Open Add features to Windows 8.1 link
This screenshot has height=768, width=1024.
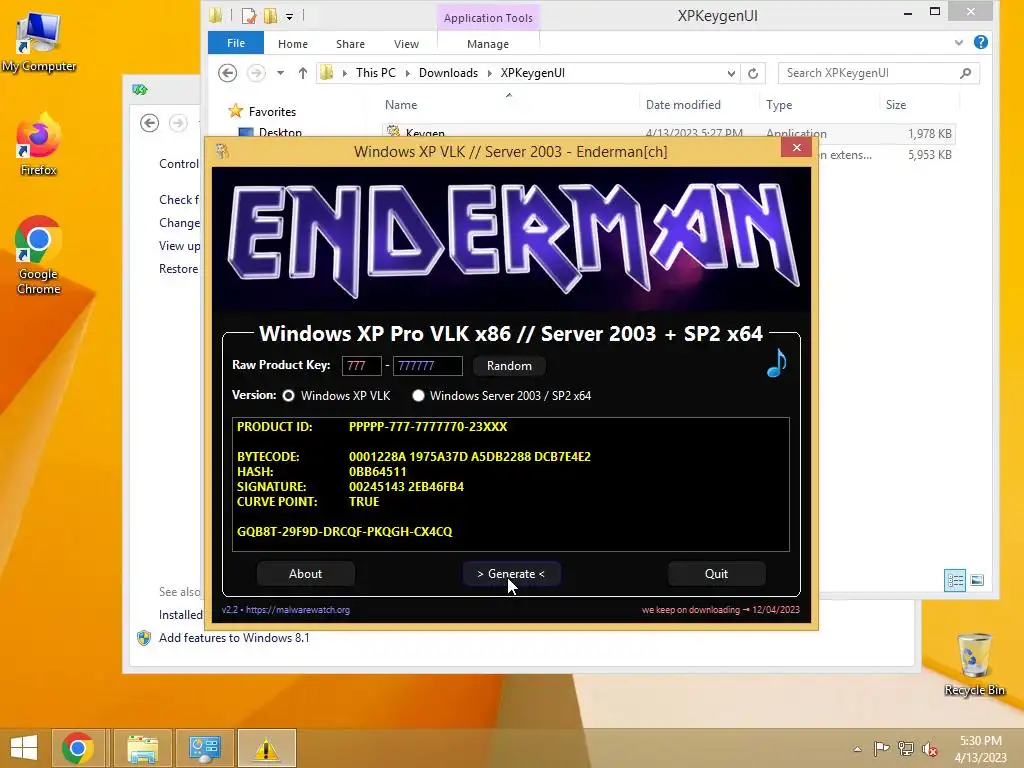[234, 637]
